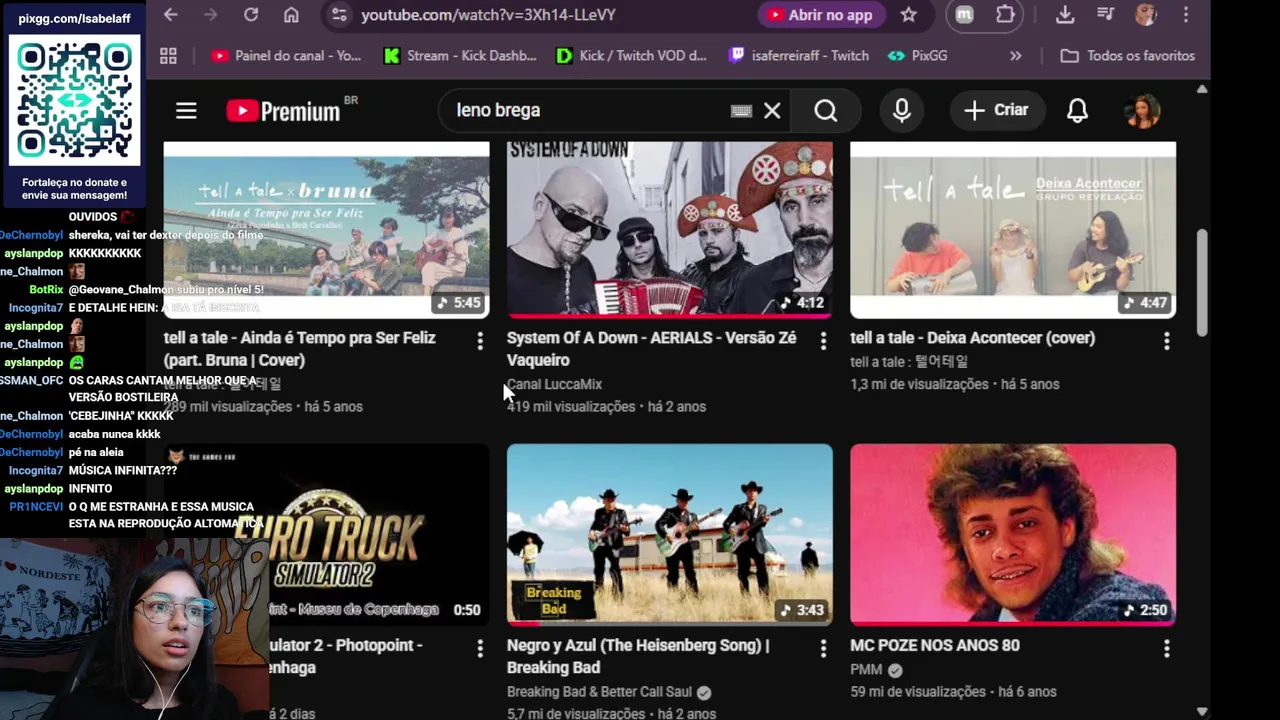The width and height of the screenshot is (1280, 720).
Task: Open browser downloads
Action: tap(1065, 15)
